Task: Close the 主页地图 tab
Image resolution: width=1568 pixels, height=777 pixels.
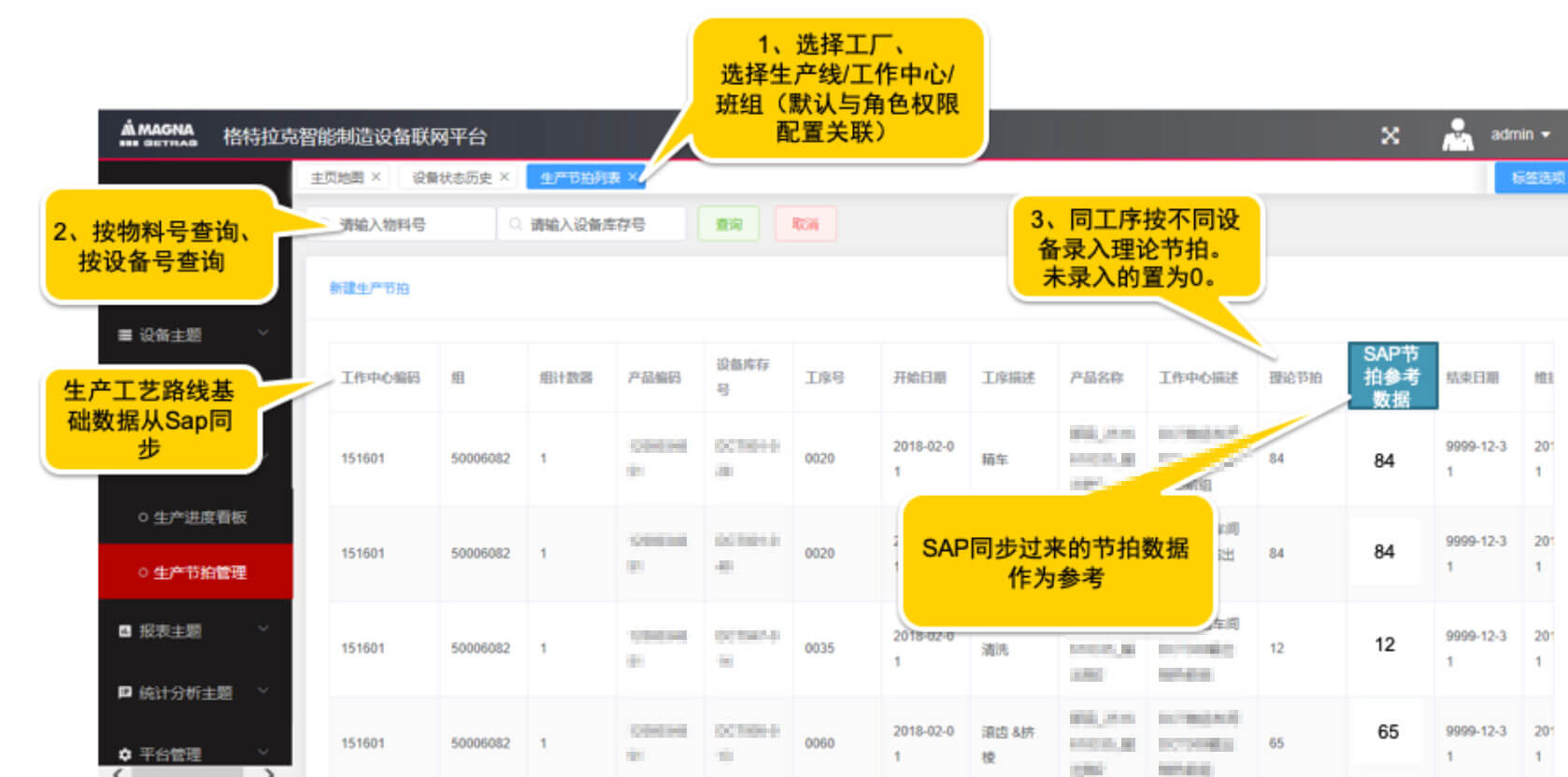Action: point(376,177)
